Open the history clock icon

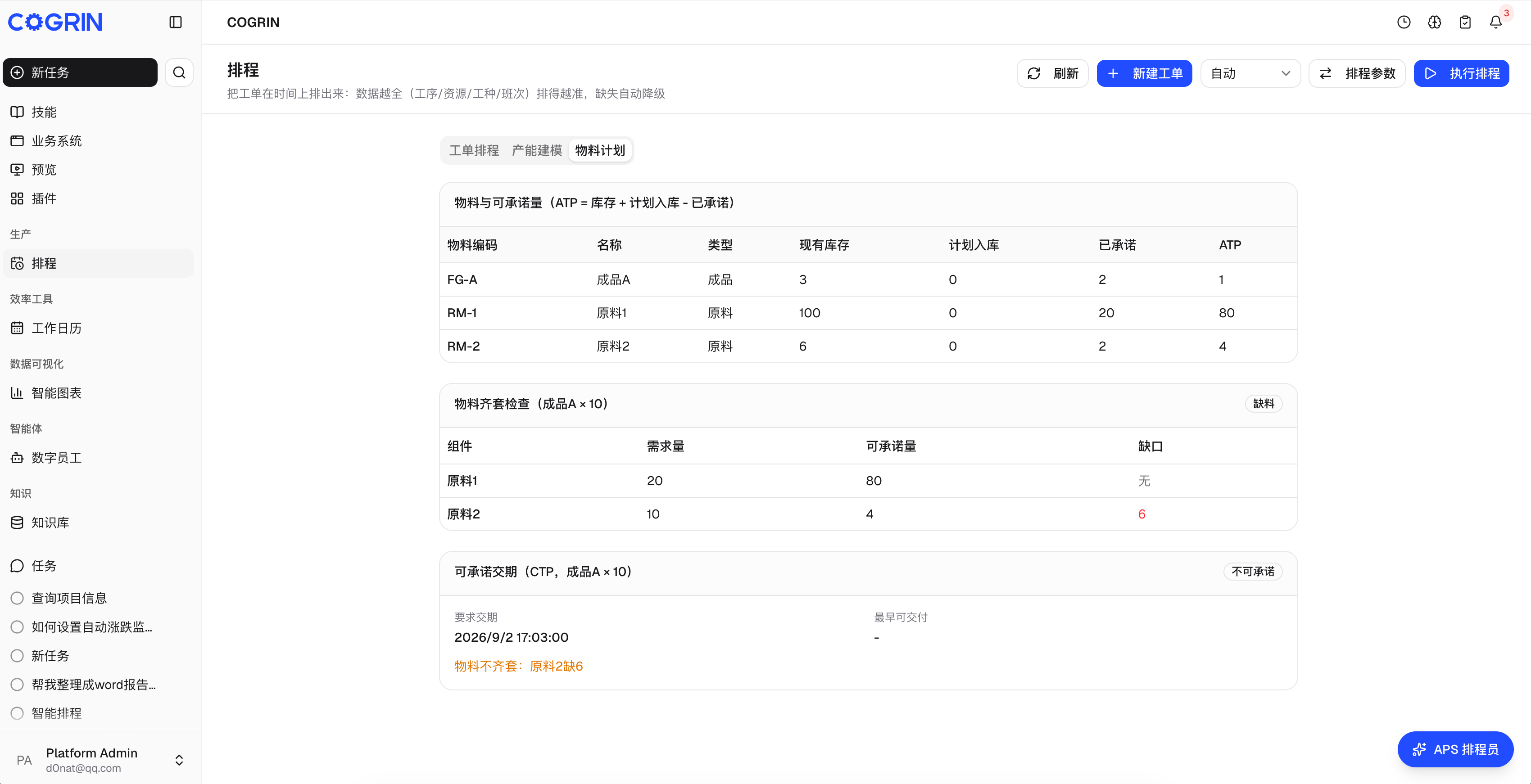click(x=1404, y=23)
